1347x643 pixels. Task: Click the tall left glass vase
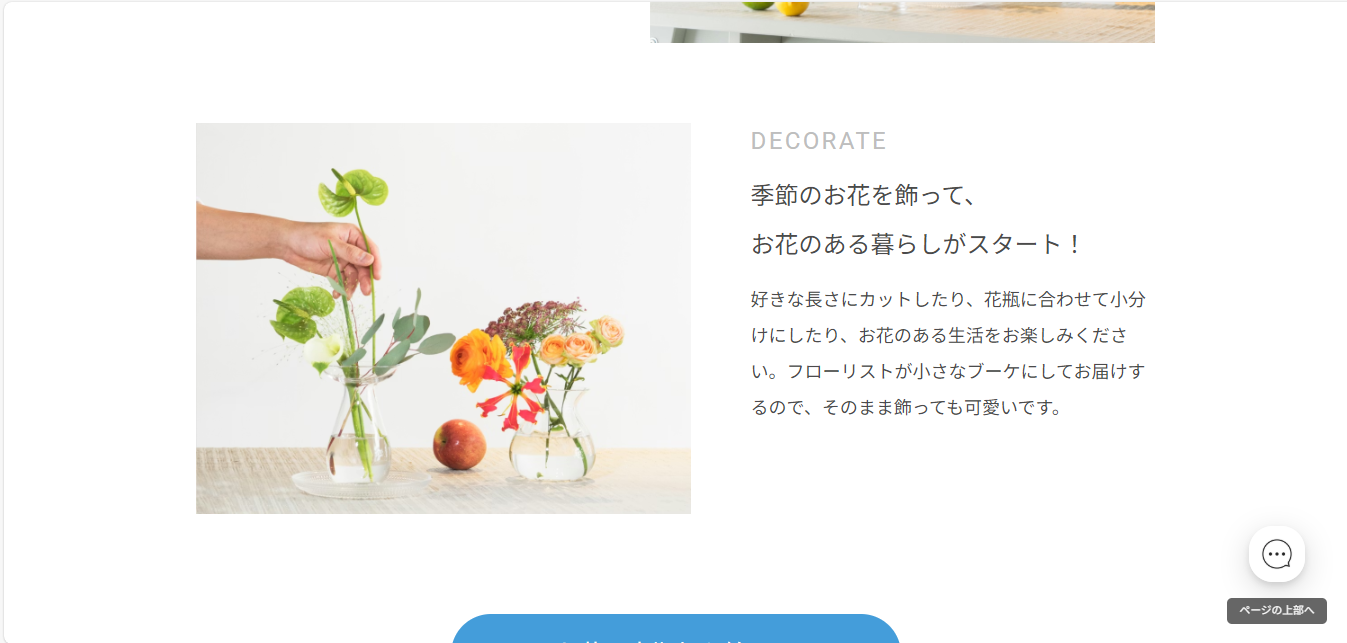[x=358, y=428]
